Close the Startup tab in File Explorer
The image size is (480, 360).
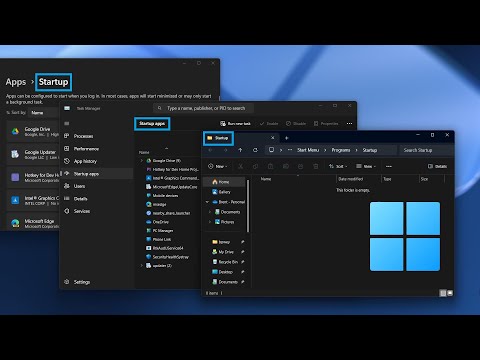(x=273, y=138)
